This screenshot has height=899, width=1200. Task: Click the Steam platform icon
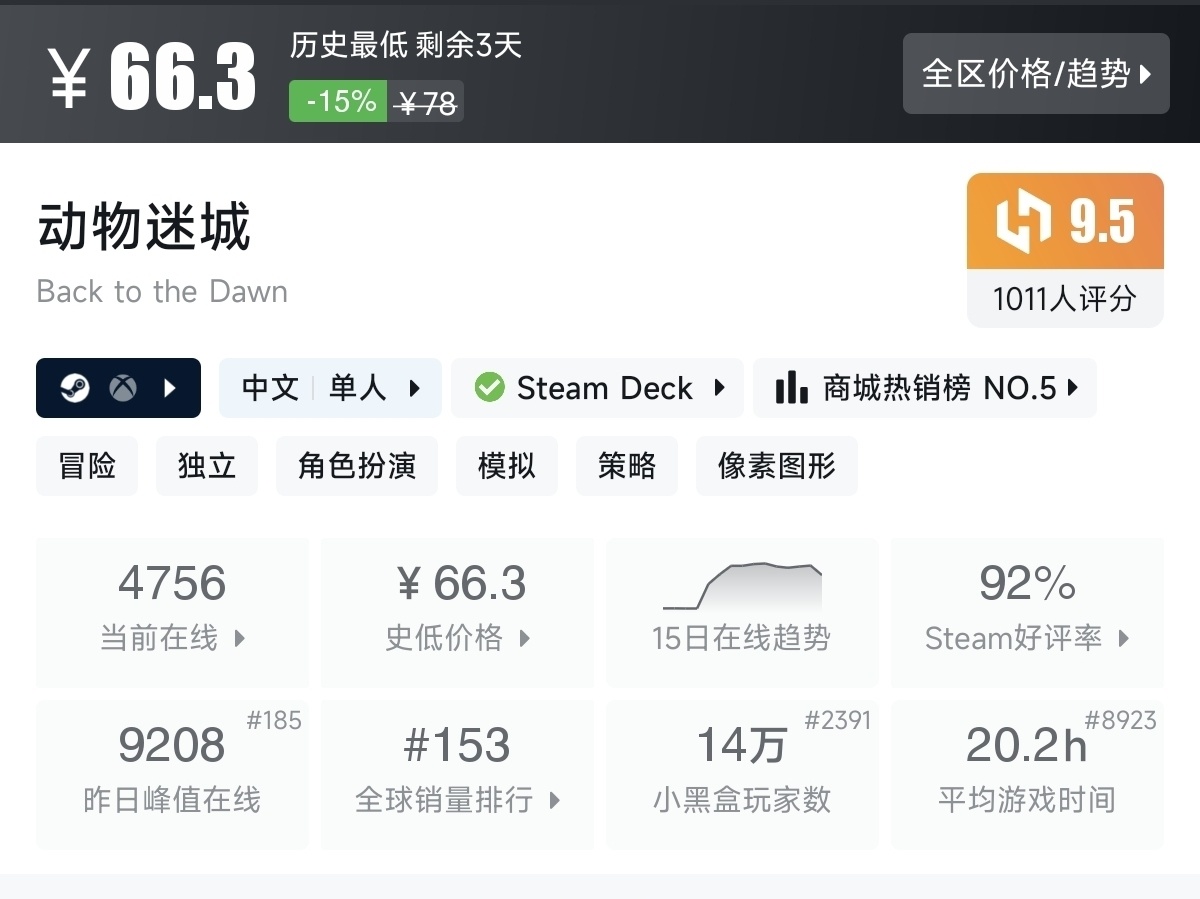click(x=74, y=388)
